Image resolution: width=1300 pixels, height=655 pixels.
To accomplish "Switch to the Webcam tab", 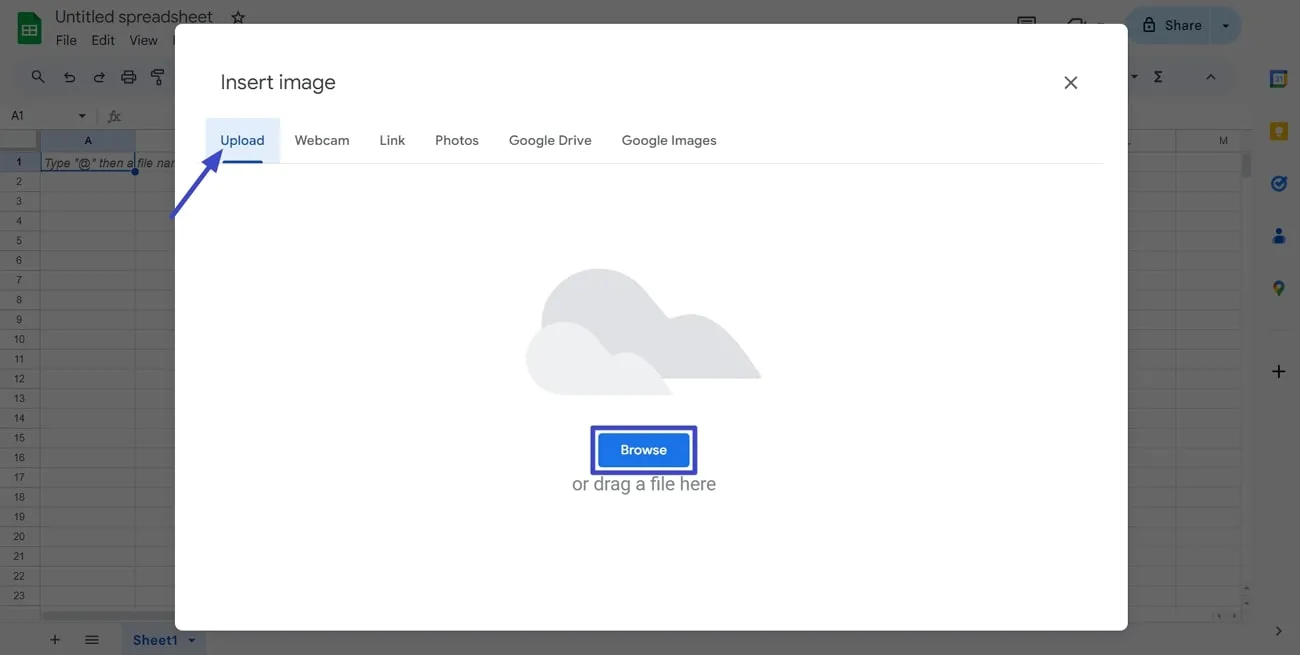I will click(322, 140).
